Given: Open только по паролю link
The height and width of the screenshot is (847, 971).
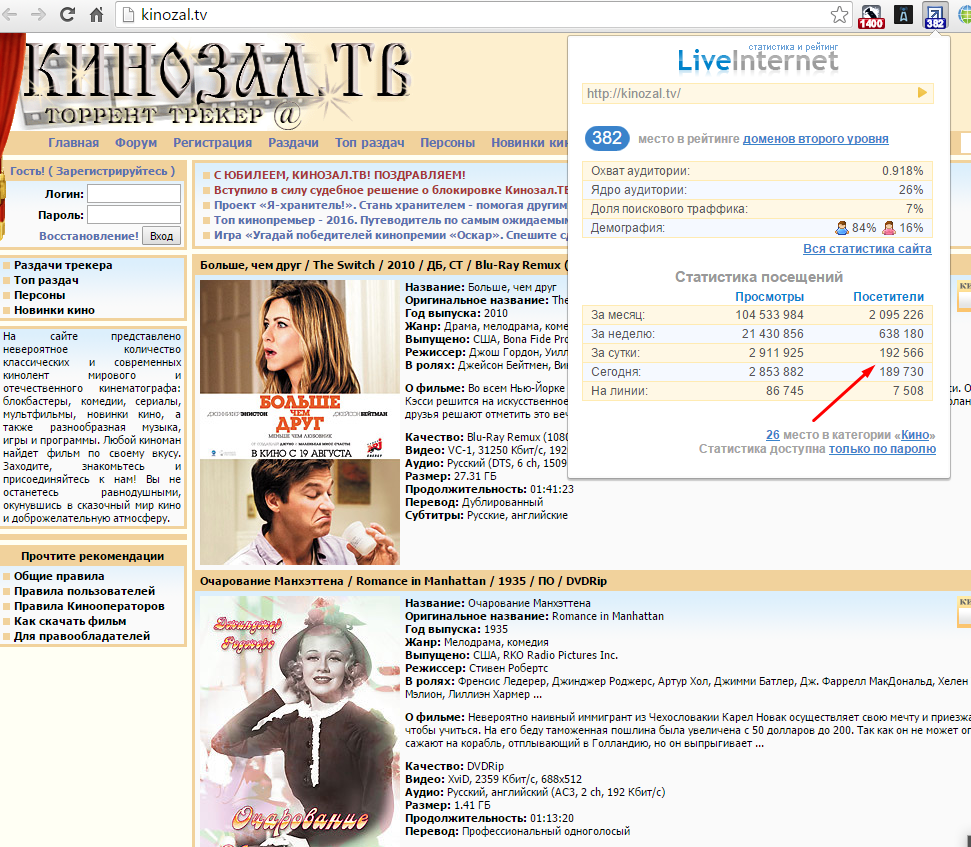Looking at the screenshot, I should pos(882,449).
